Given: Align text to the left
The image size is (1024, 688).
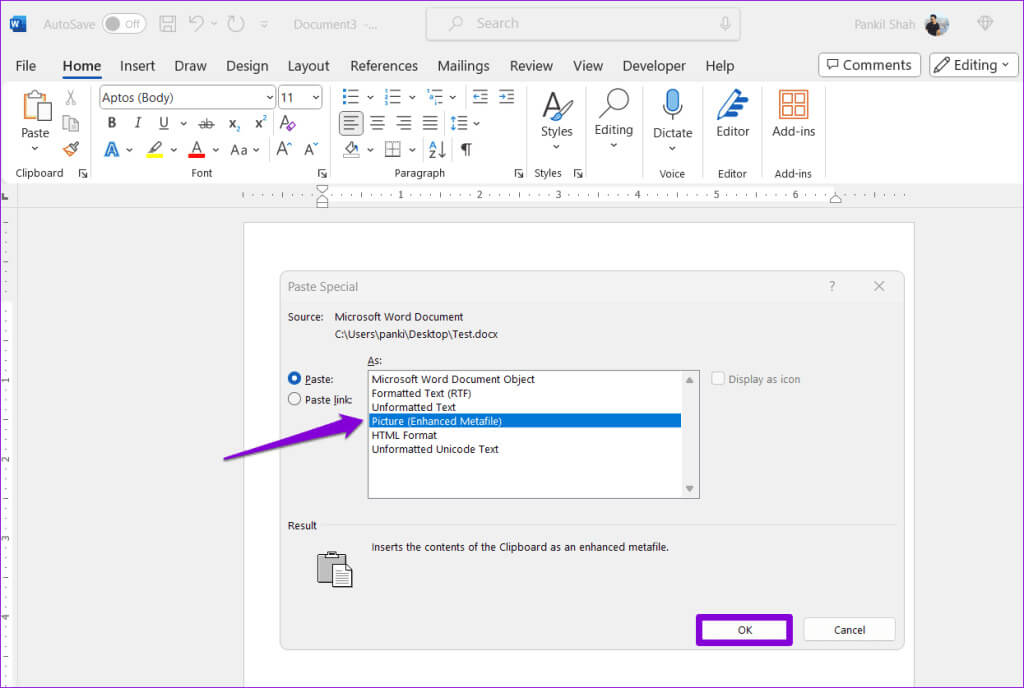Looking at the screenshot, I should [351, 123].
